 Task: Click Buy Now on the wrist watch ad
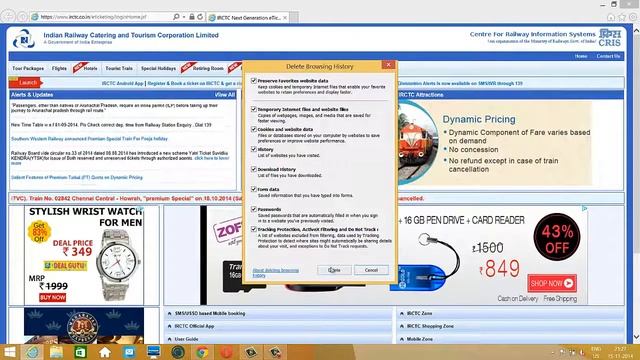point(52,298)
